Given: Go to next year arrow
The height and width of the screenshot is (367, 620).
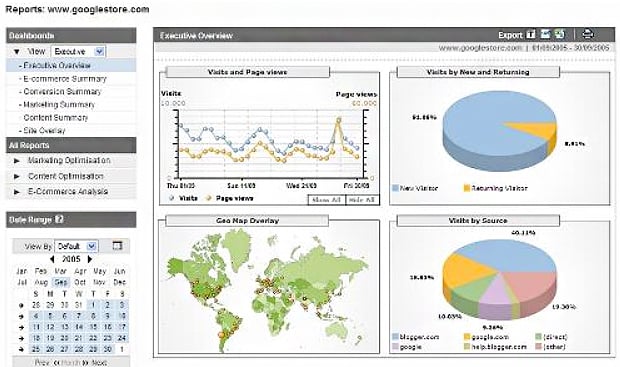Looking at the screenshot, I should tap(90, 259).
